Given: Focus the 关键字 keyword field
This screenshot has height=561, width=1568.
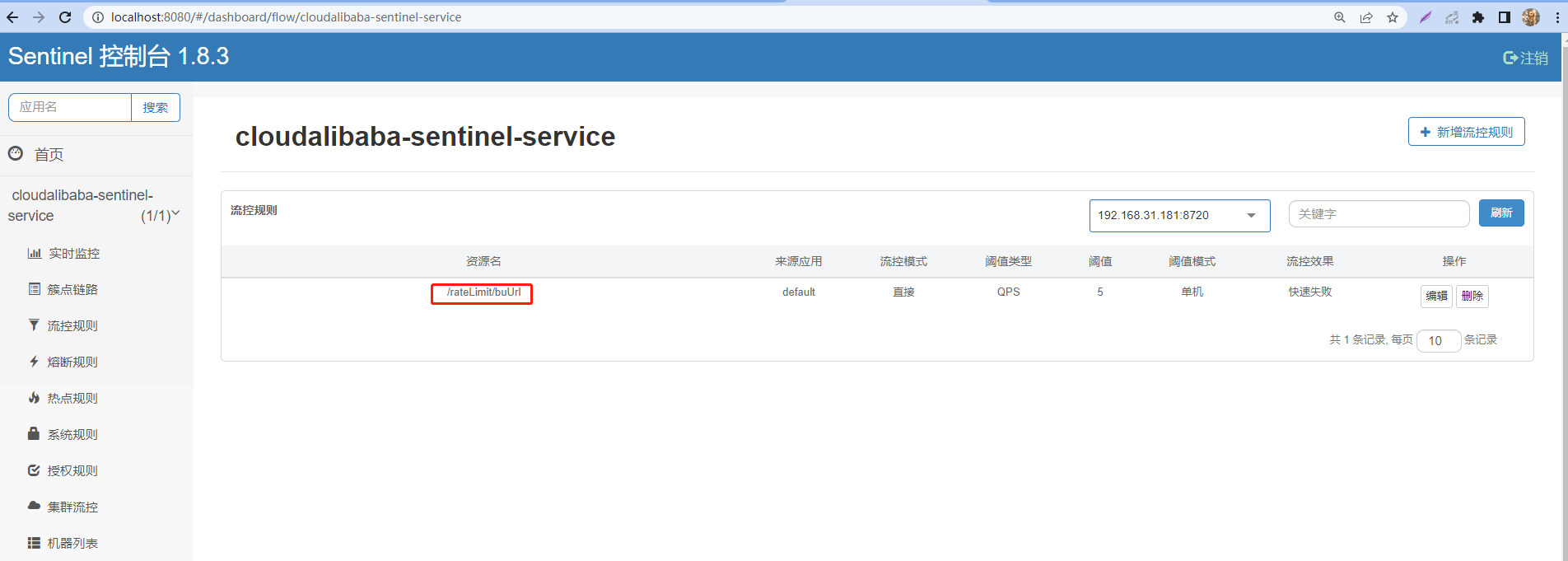Looking at the screenshot, I should (x=1379, y=214).
